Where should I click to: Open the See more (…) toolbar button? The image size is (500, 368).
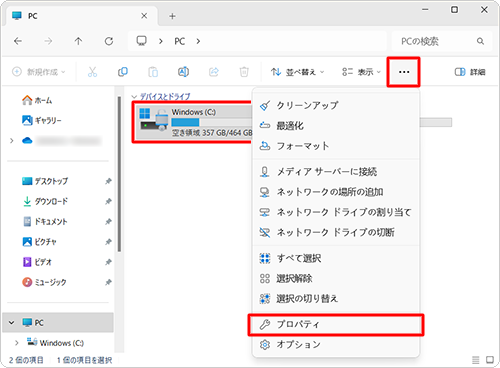coord(404,72)
